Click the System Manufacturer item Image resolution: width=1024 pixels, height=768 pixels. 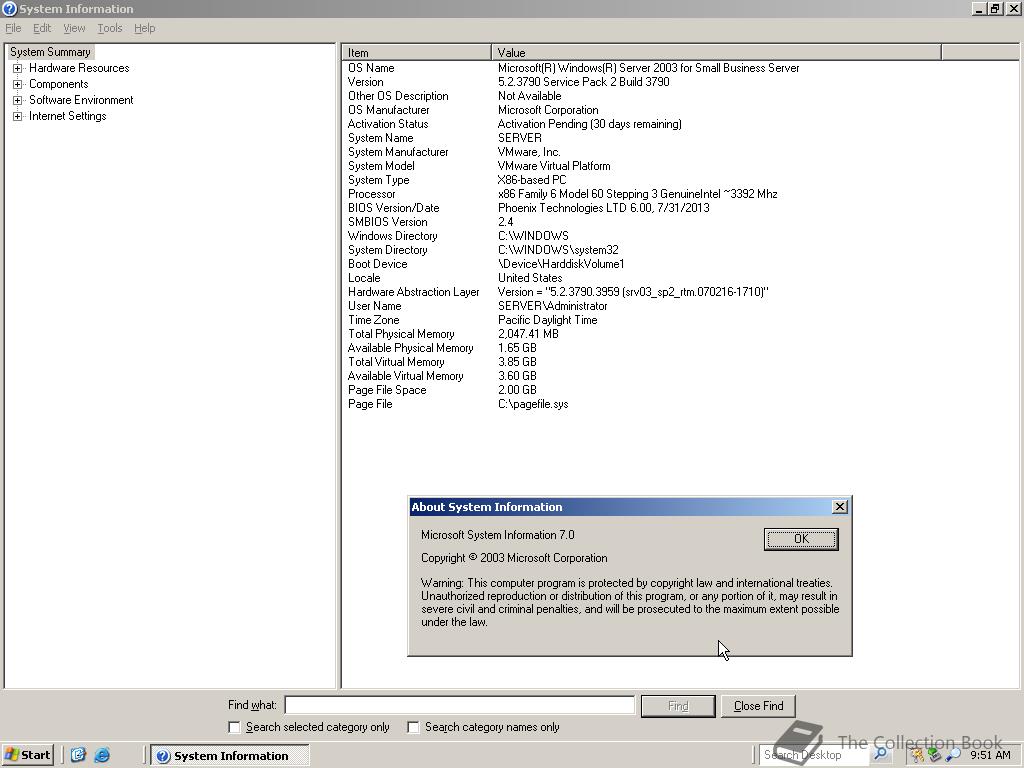(398, 152)
